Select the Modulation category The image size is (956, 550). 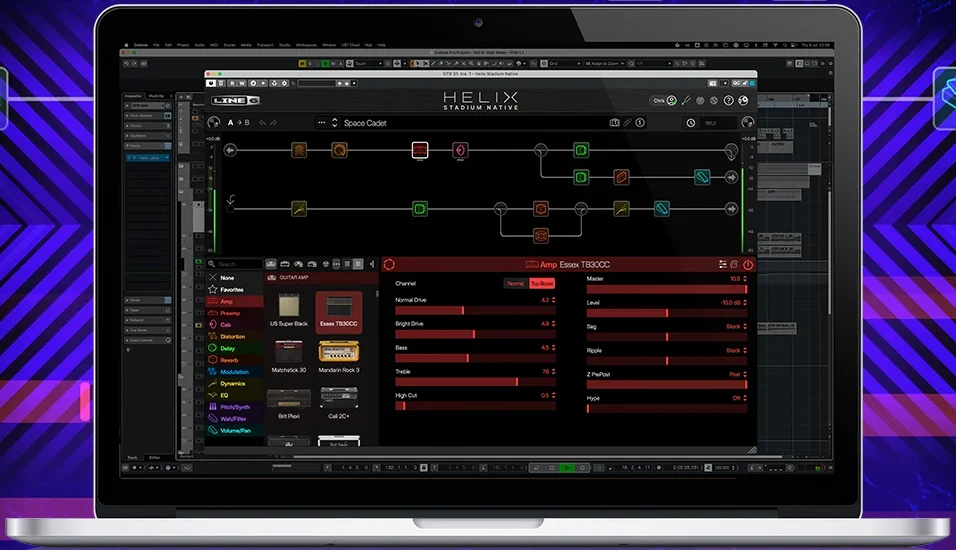[x=235, y=372]
